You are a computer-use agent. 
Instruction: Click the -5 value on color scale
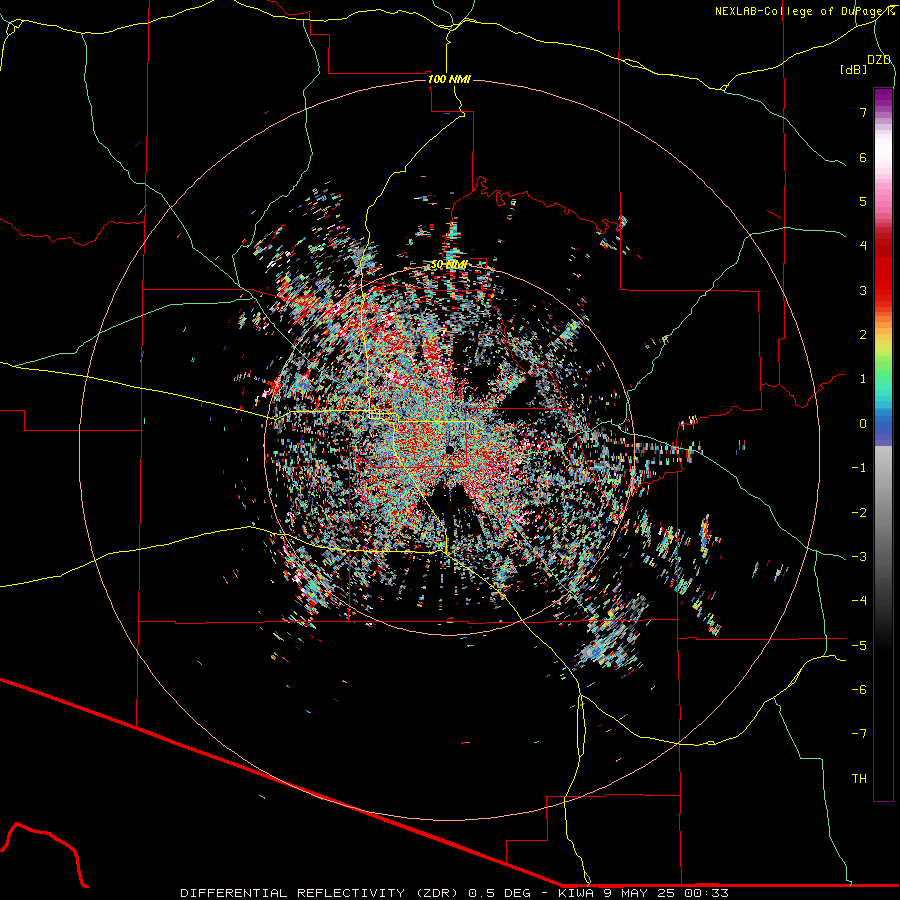859,645
